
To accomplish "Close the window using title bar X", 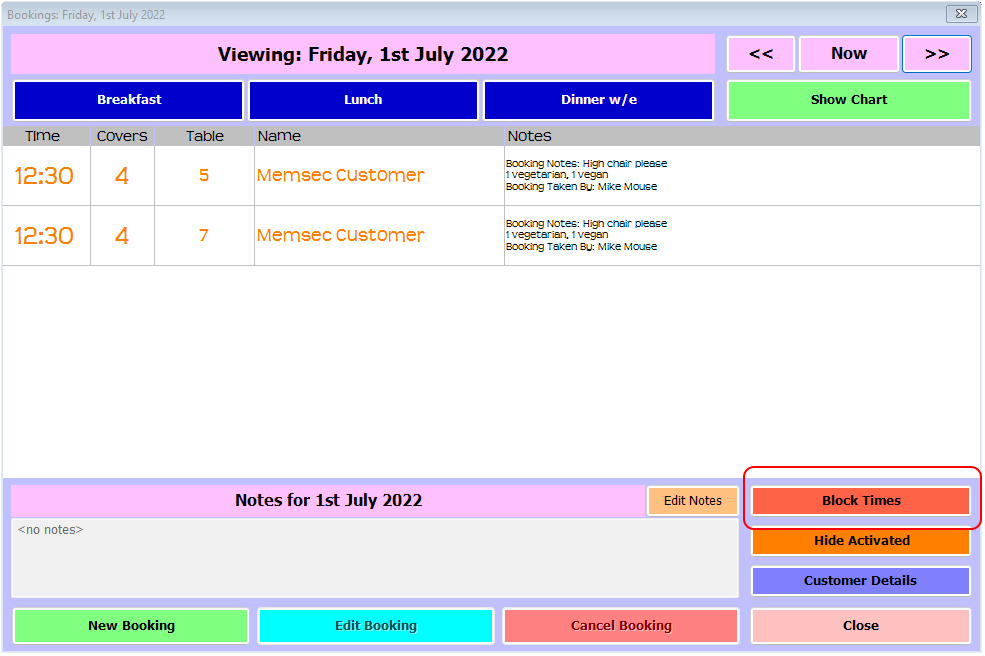I will coord(960,14).
